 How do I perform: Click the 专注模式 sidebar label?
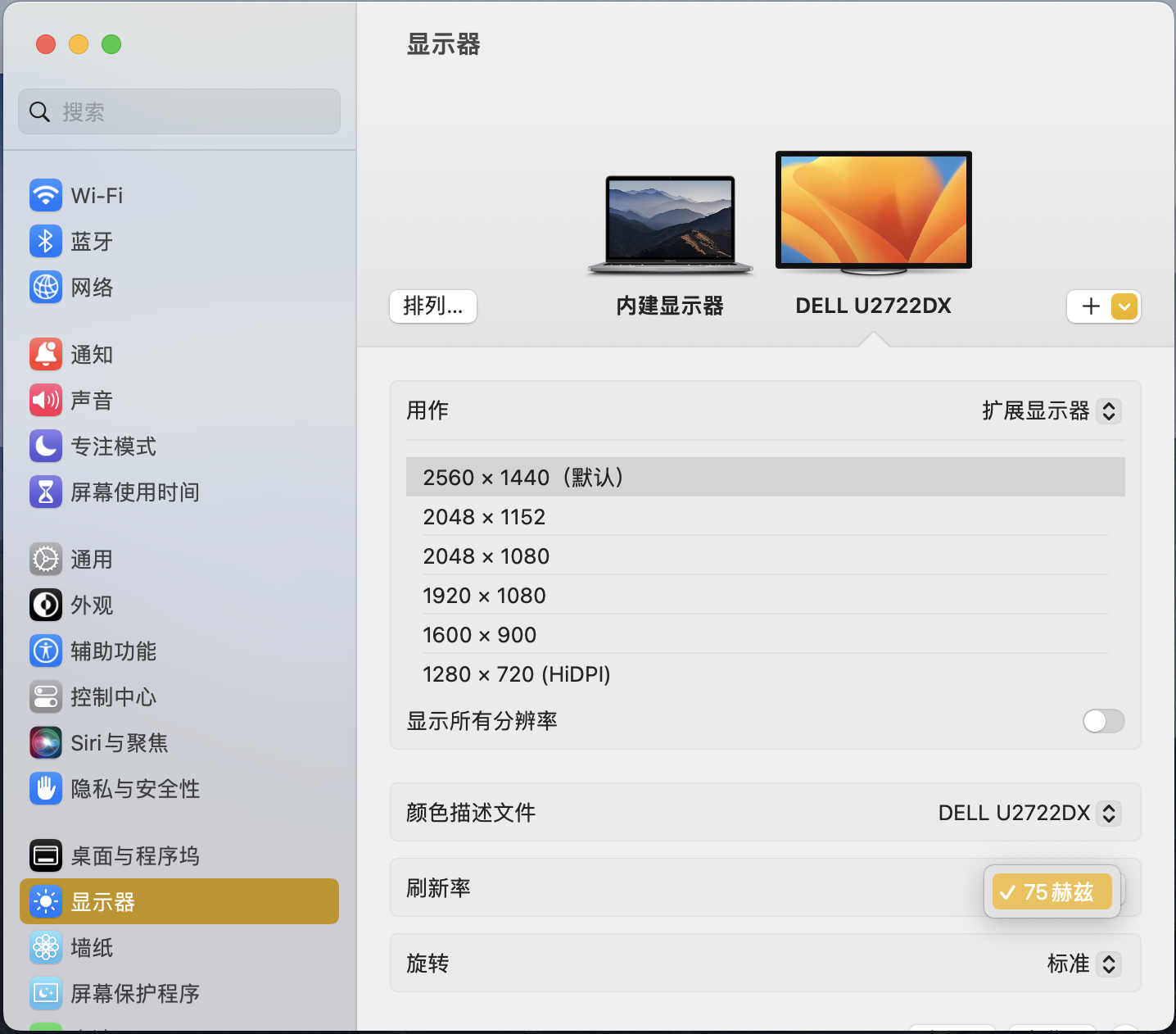coord(114,447)
